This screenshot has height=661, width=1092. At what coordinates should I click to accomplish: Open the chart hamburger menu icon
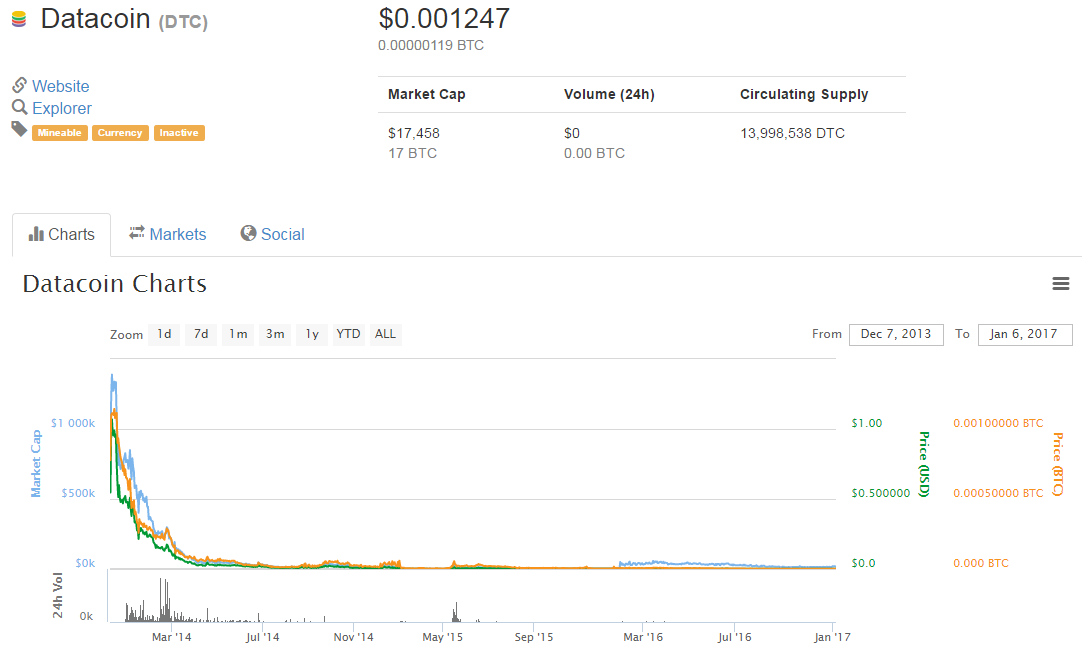pos(1061,283)
